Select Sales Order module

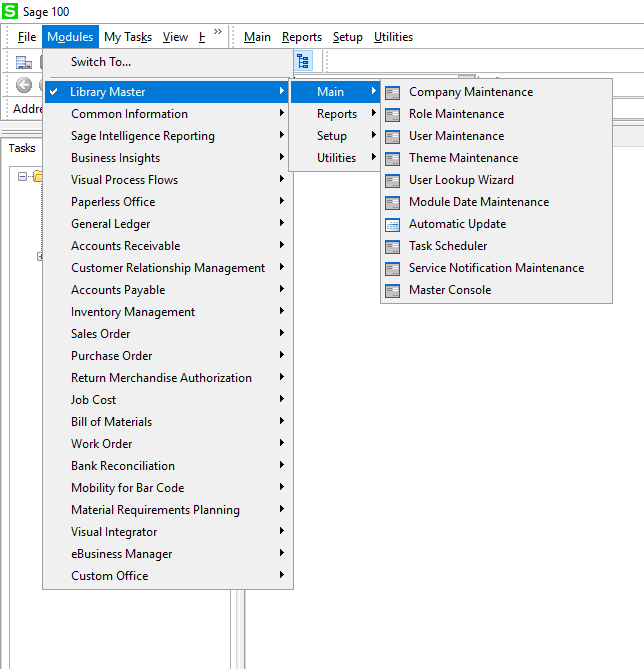click(167, 334)
